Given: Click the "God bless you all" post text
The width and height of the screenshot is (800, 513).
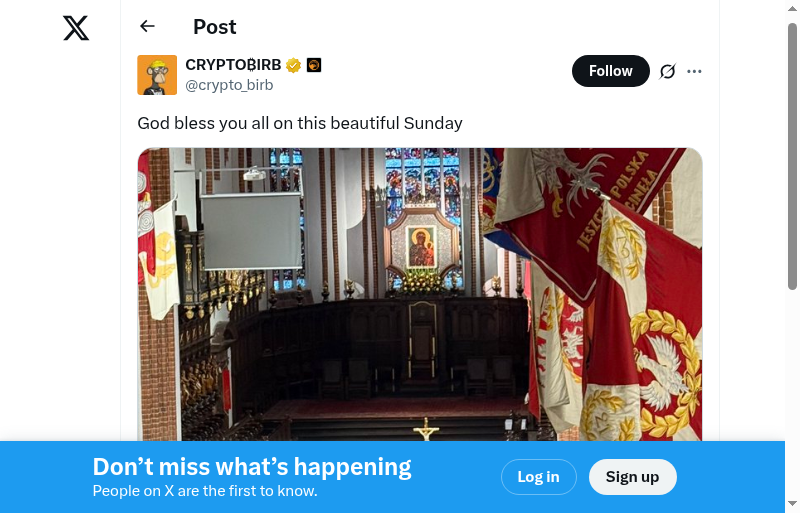Looking at the screenshot, I should [300, 123].
